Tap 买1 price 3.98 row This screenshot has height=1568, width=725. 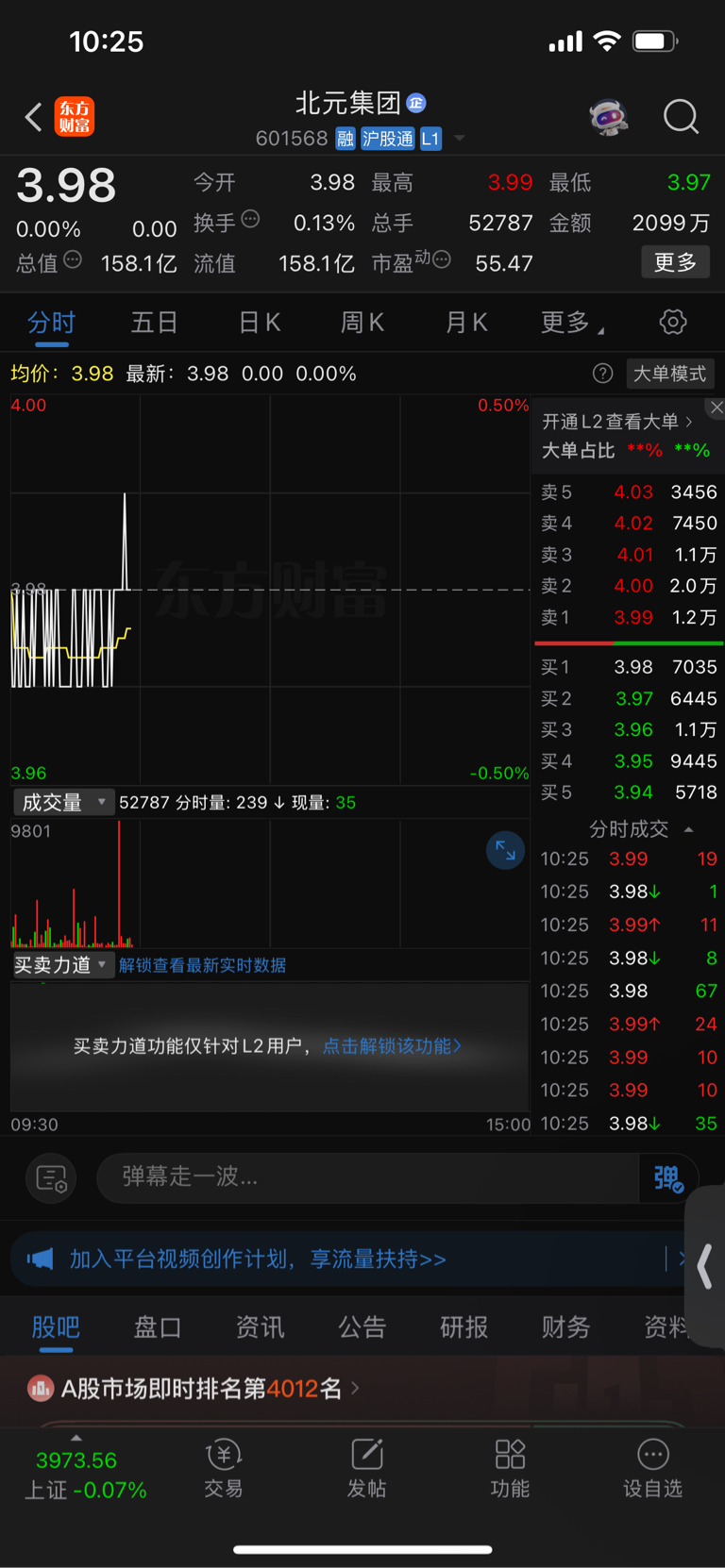(629, 667)
